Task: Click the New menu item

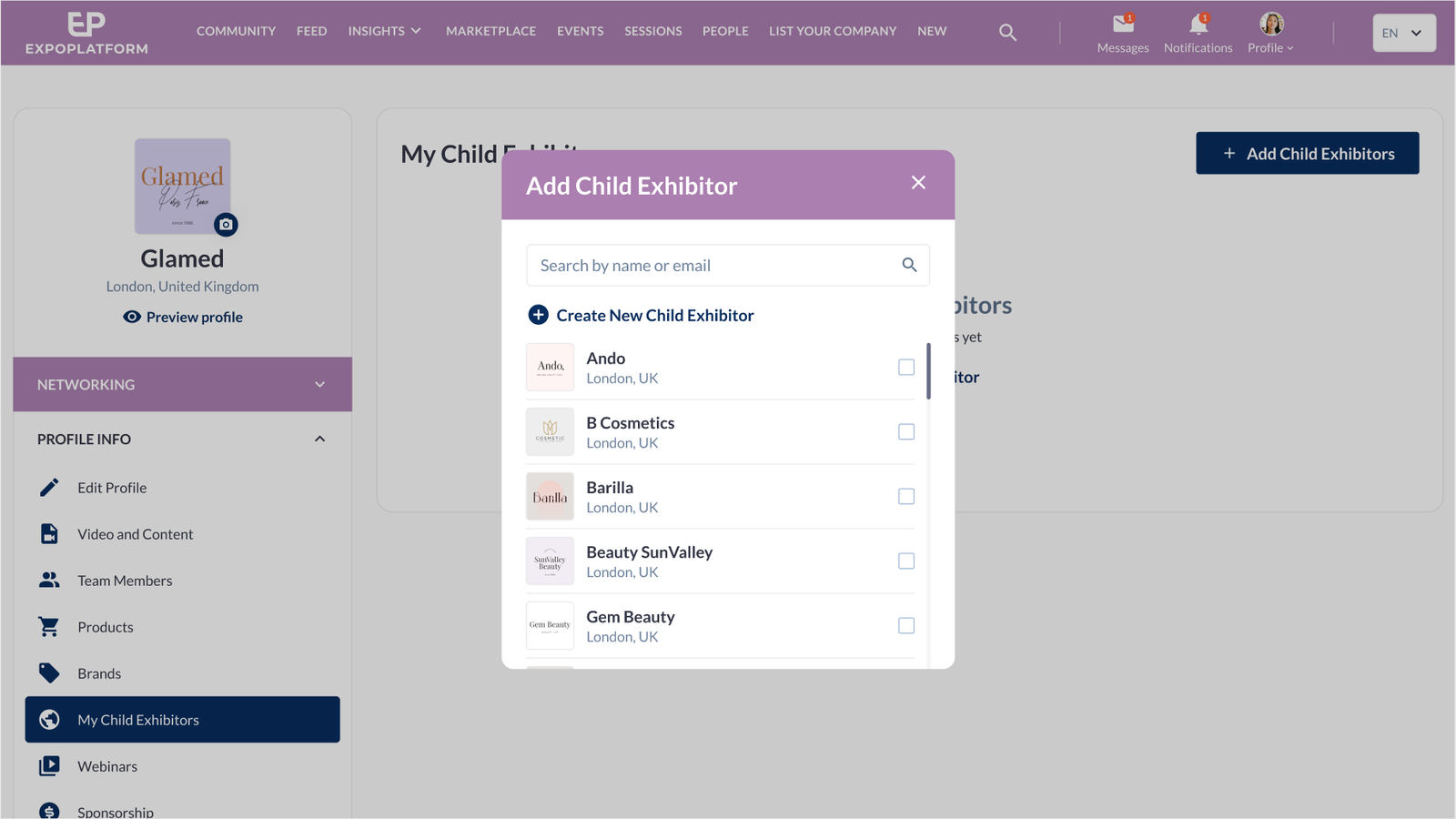Action: [x=932, y=31]
